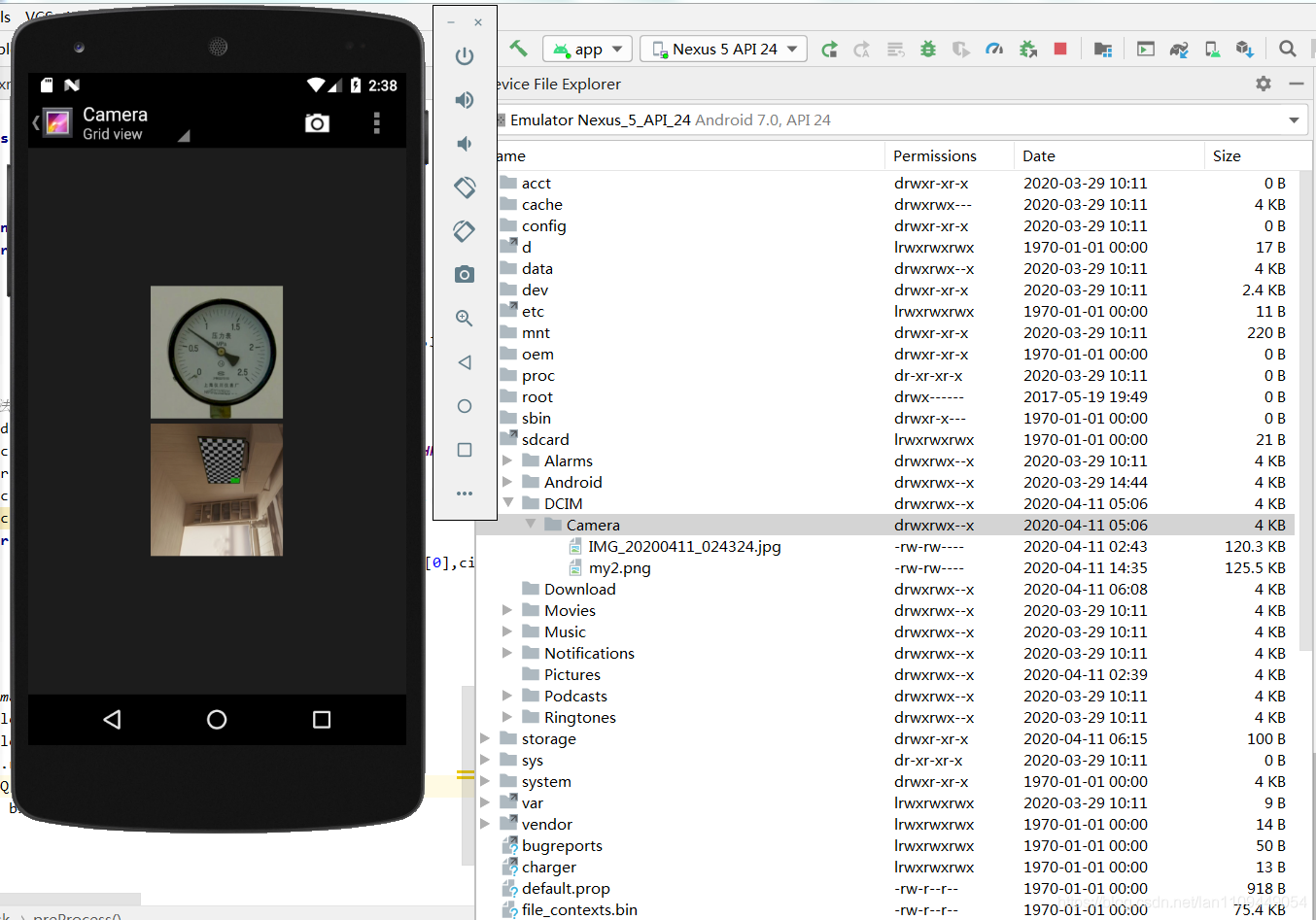This screenshot has width=1316, height=920.
Task: Take an emulator screenshot with camera icon
Action: click(465, 274)
